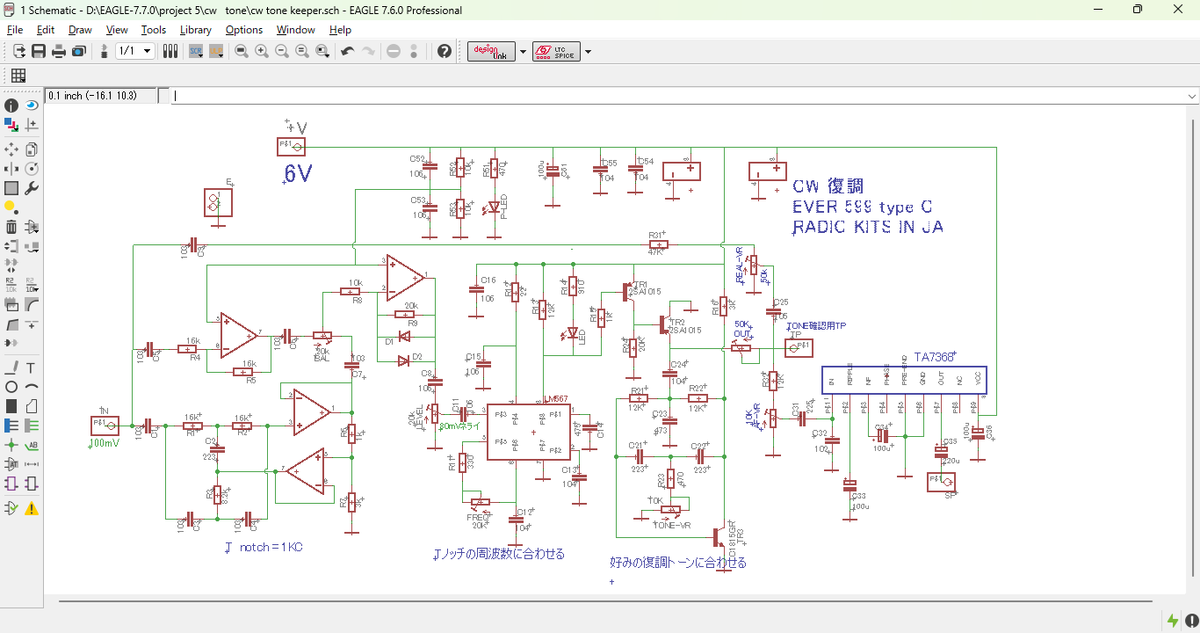
Task: Open the sheet 1/1 dropdown
Action: click(x=148, y=51)
